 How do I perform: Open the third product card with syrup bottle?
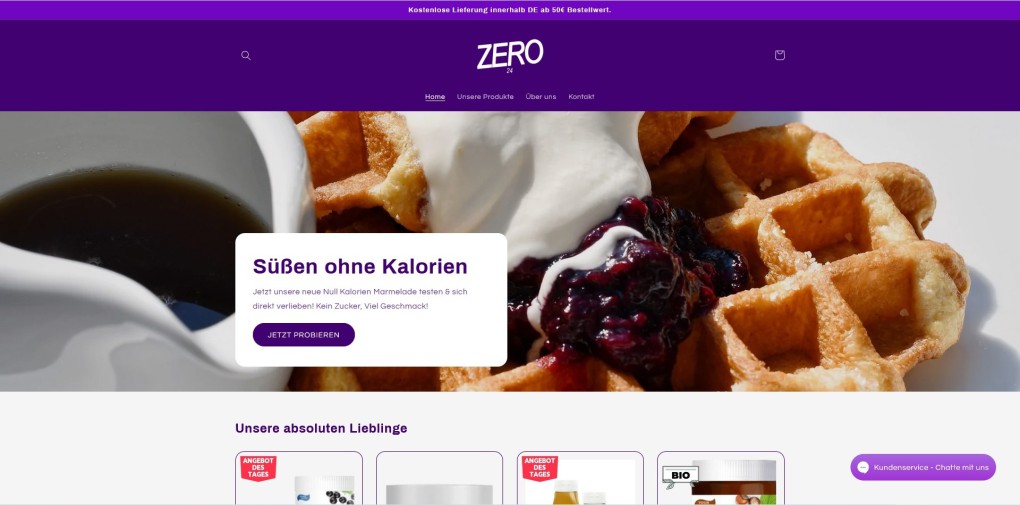coord(580,478)
